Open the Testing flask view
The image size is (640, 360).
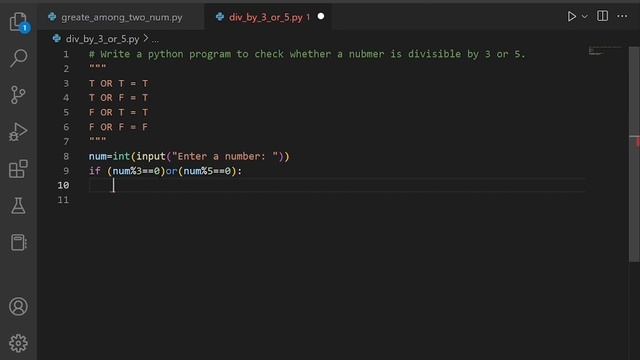pyautogui.click(x=18, y=206)
